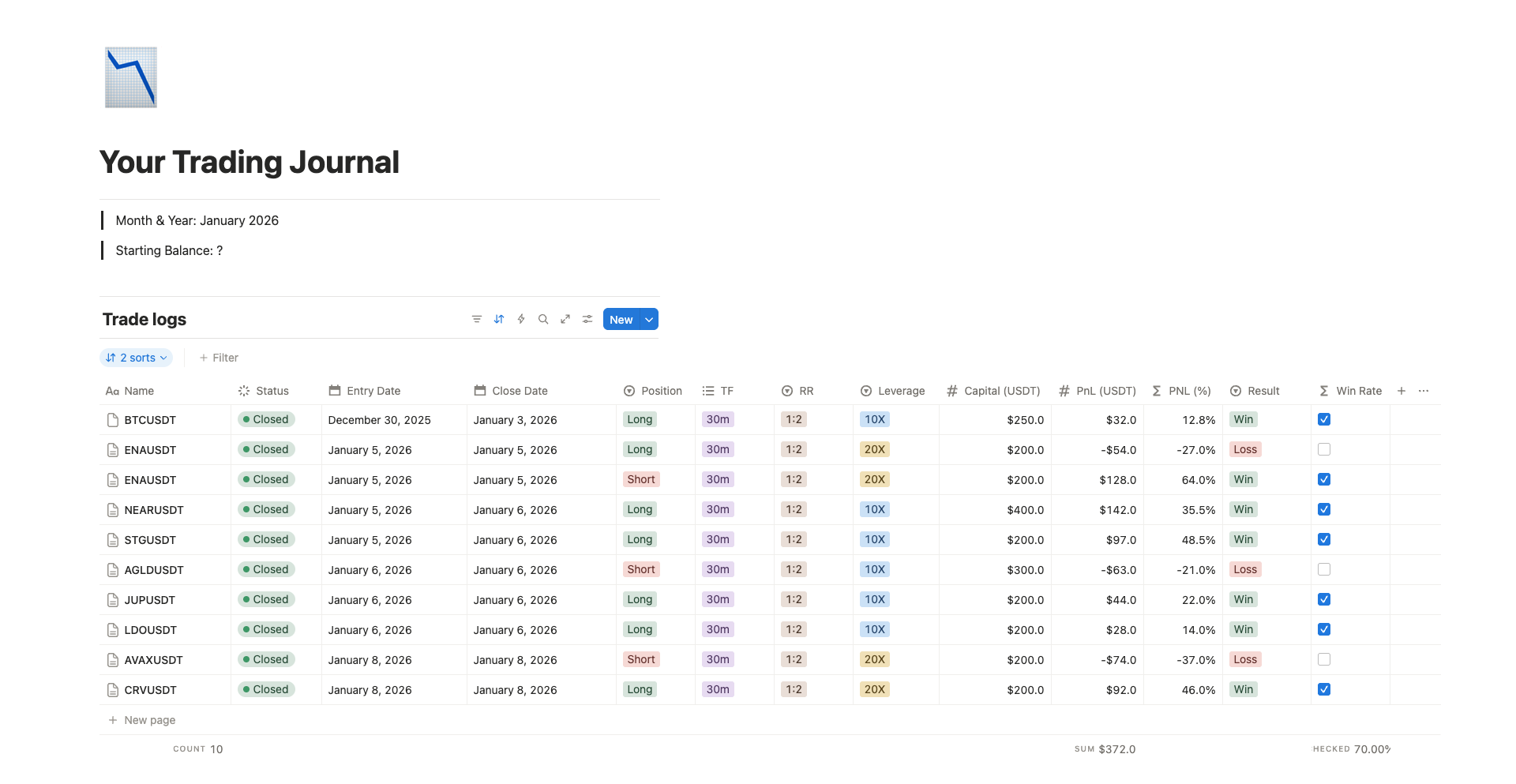Open the table options via ellipsis menu
The height and width of the screenshot is (784, 1516).
coord(1424,391)
